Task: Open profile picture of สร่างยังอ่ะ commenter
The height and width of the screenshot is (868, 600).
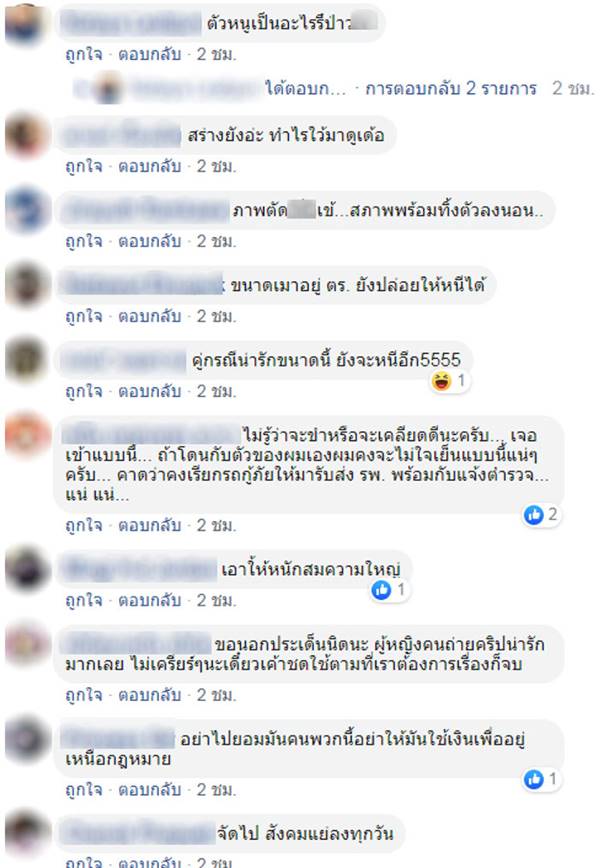Action: (25, 134)
